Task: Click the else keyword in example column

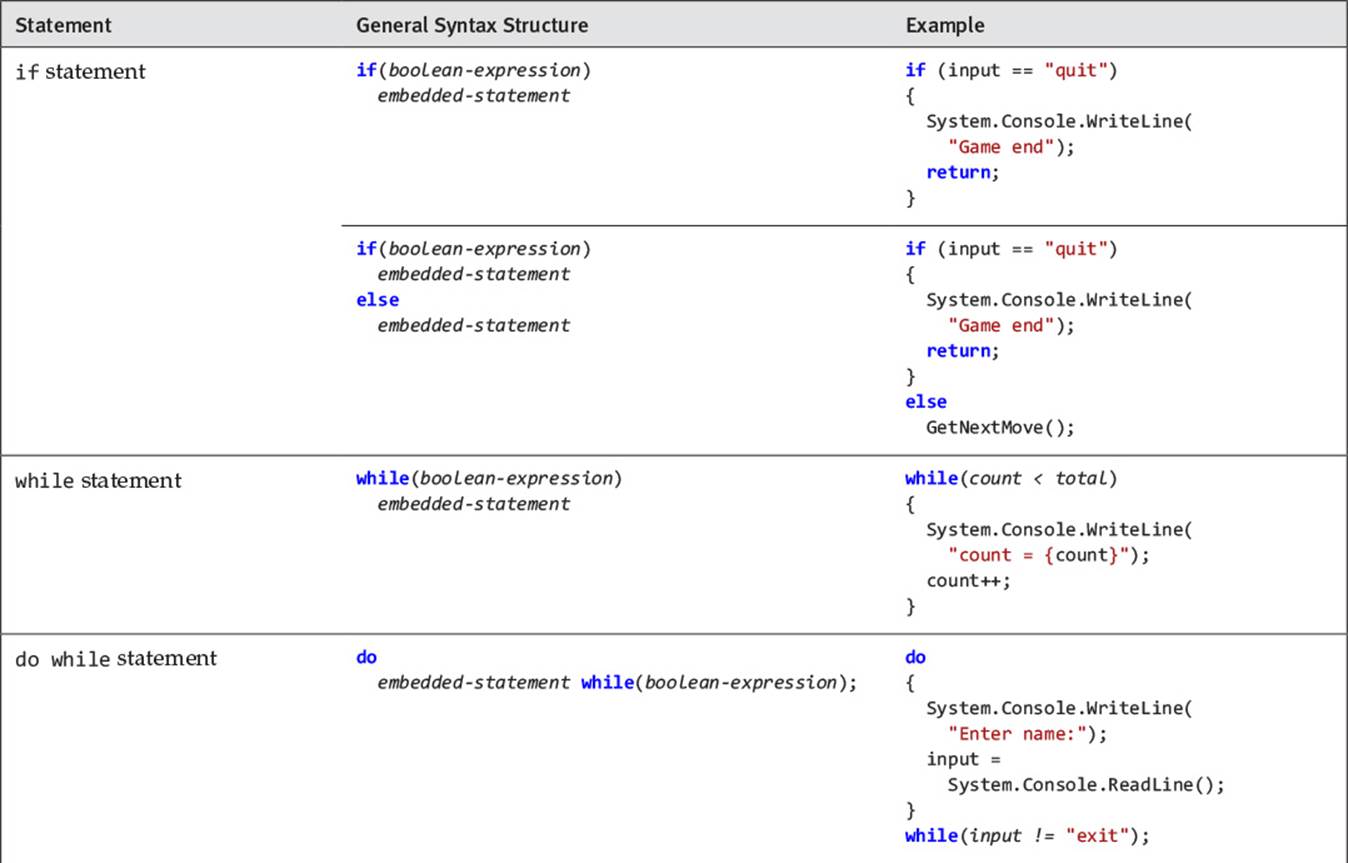Action: [926, 401]
